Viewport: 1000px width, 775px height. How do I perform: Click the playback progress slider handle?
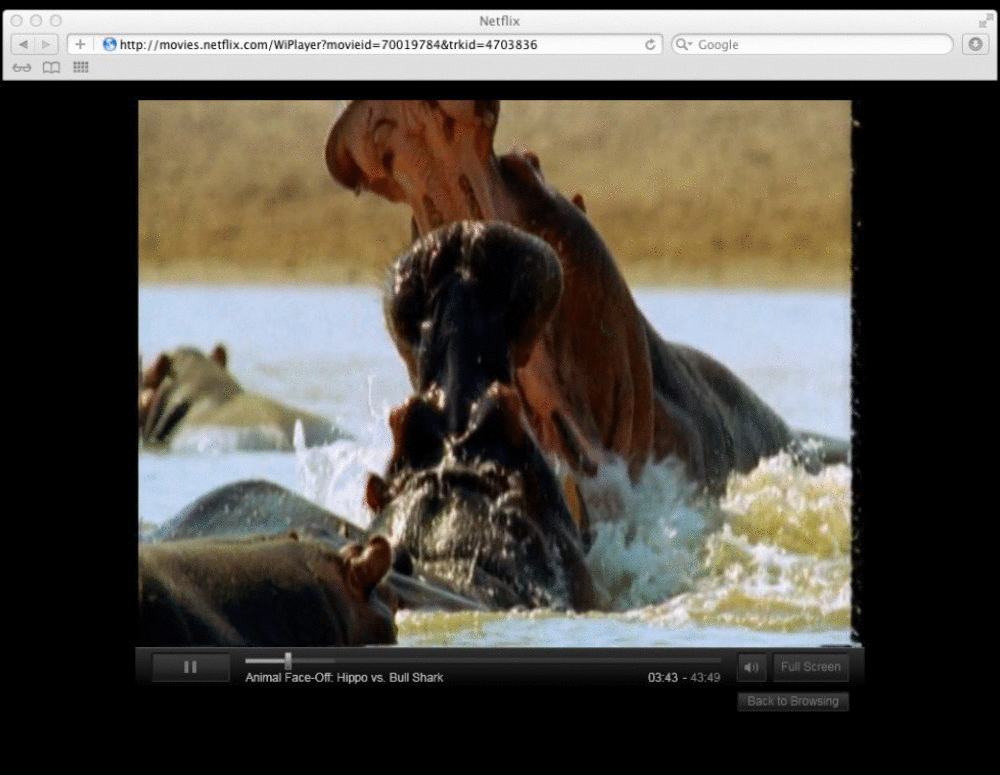(x=288, y=660)
